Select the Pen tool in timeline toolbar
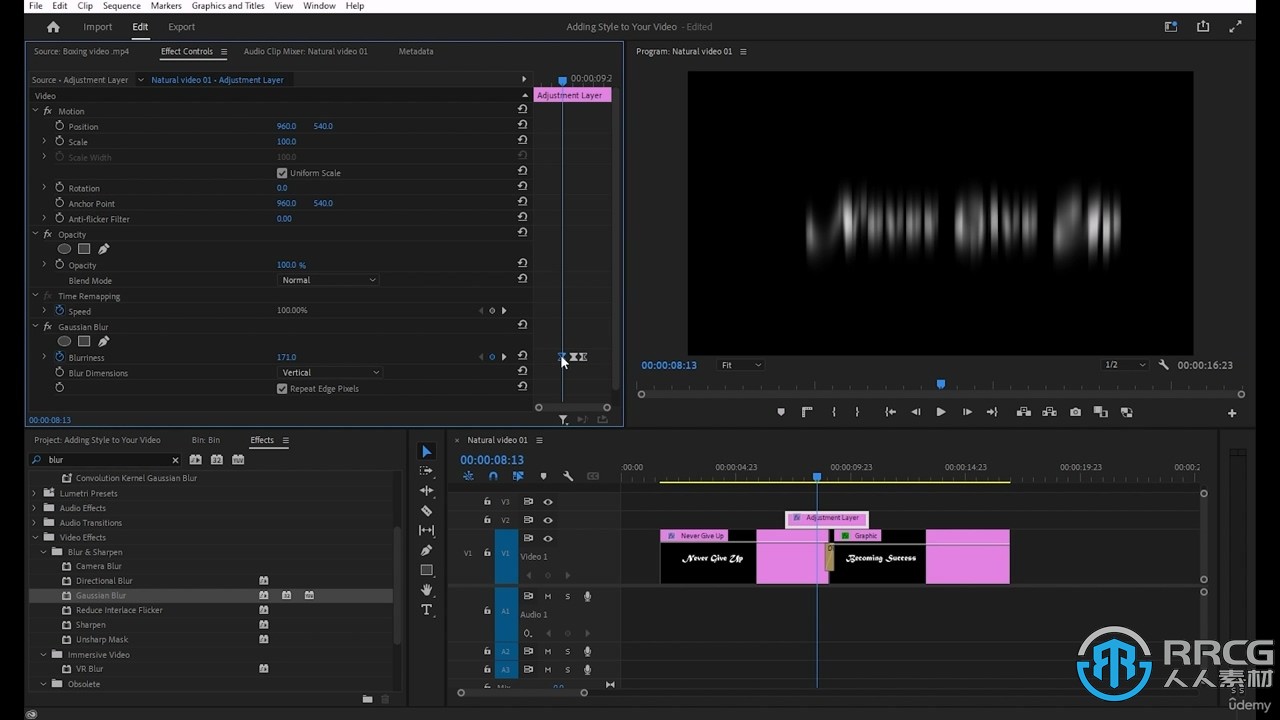Image resolution: width=1280 pixels, height=720 pixels. (x=427, y=550)
